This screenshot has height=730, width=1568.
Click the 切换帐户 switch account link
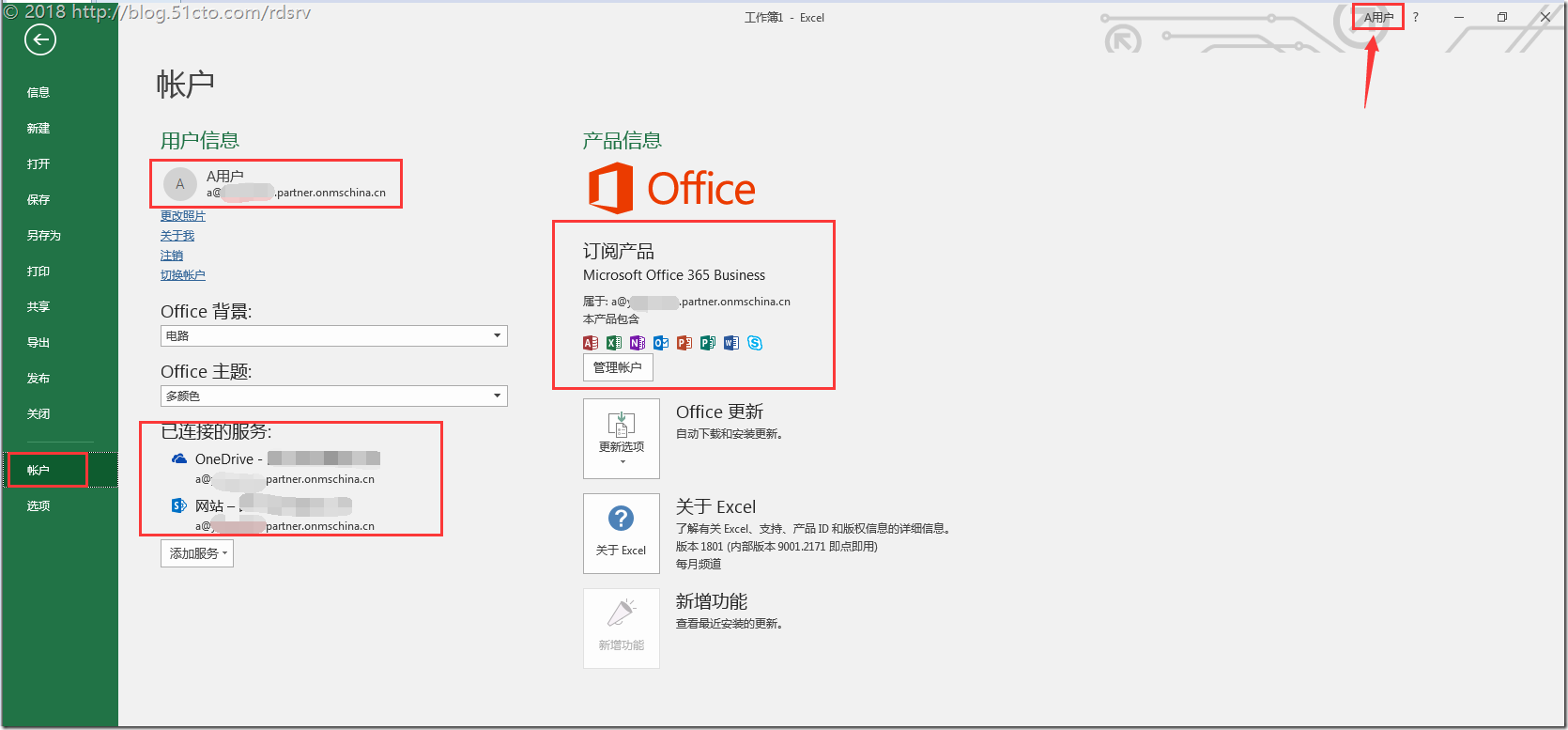pyautogui.click(x=183, y=275)
